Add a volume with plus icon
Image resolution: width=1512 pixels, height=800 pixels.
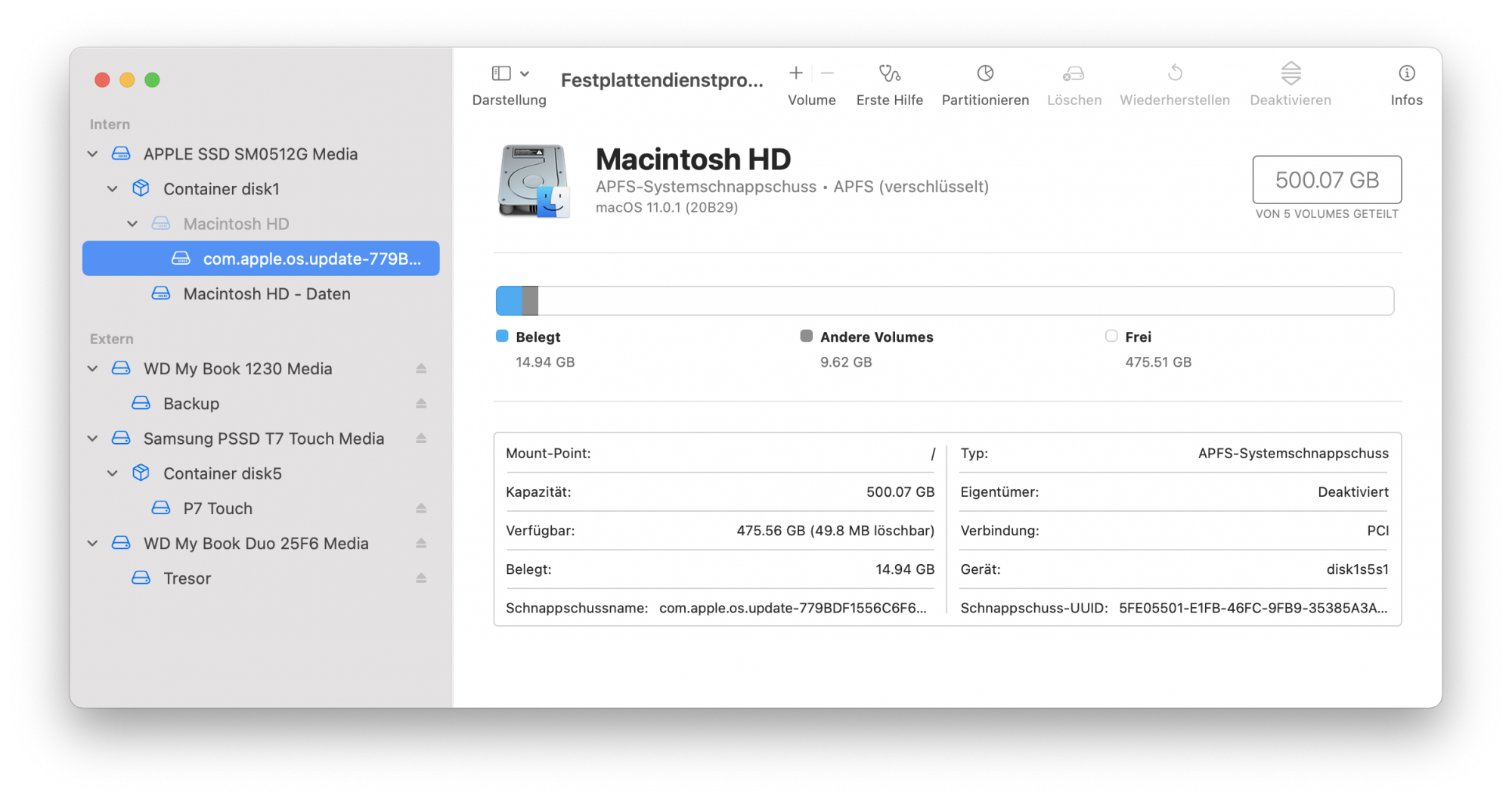click(795, 73)
